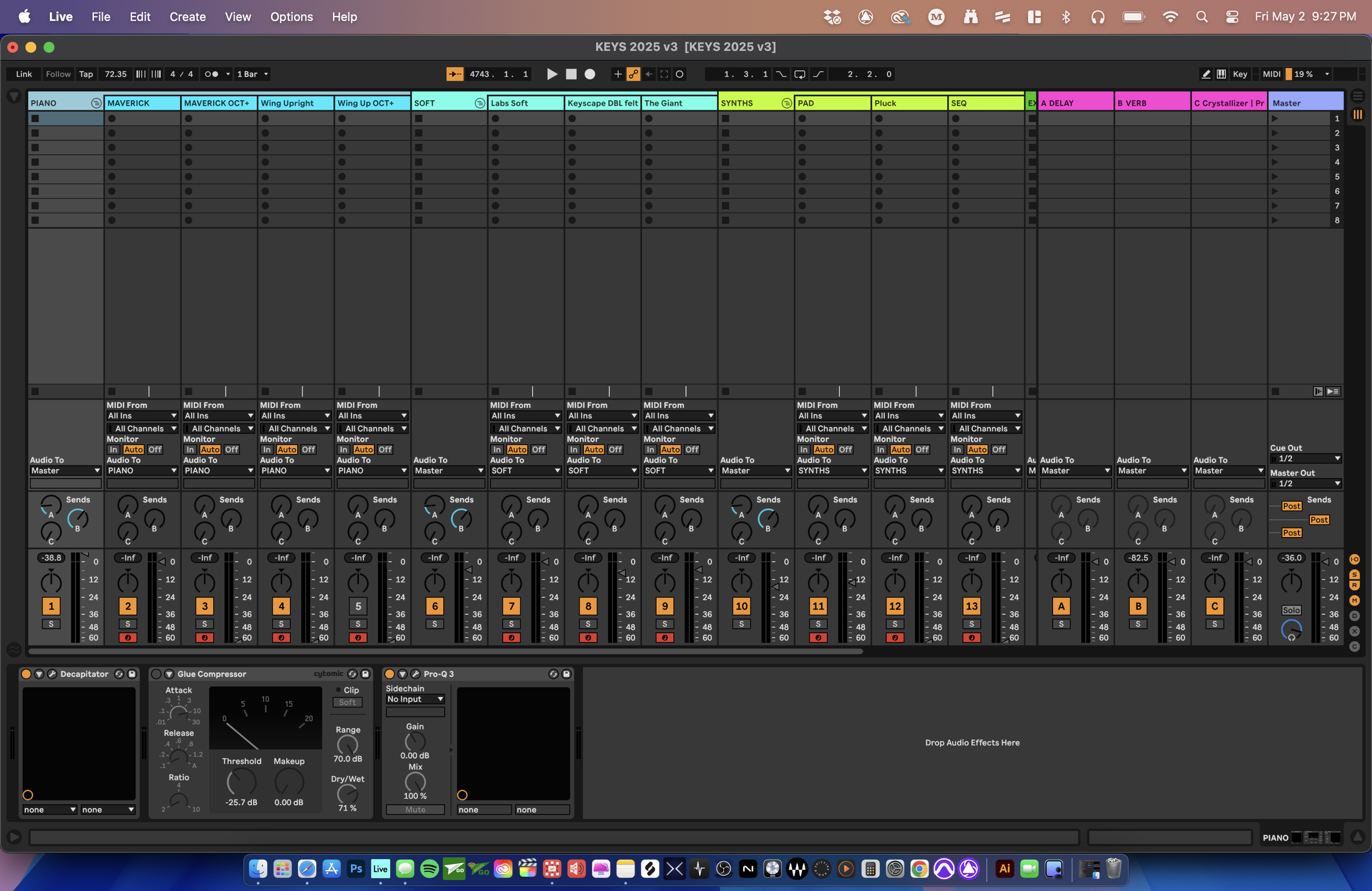Click Stop All Clips button in Master
The image size is (1372, 891).
click(x=1275, y=391)
